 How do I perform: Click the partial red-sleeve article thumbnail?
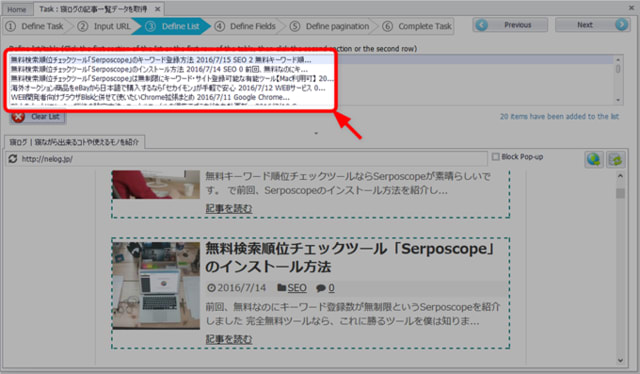pyautogui.click(x=156, y=185)
